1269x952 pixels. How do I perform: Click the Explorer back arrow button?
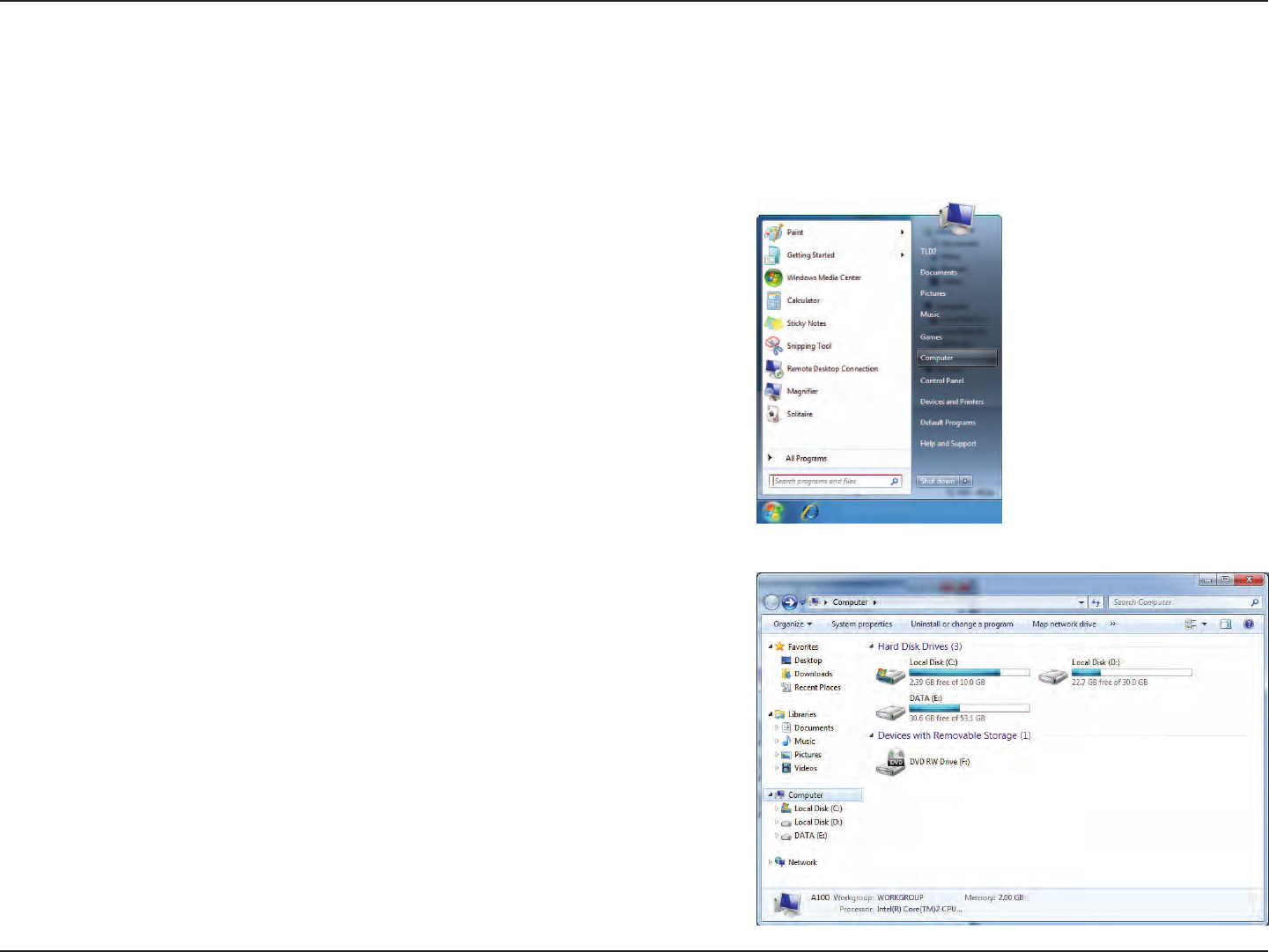coord(771,602)
